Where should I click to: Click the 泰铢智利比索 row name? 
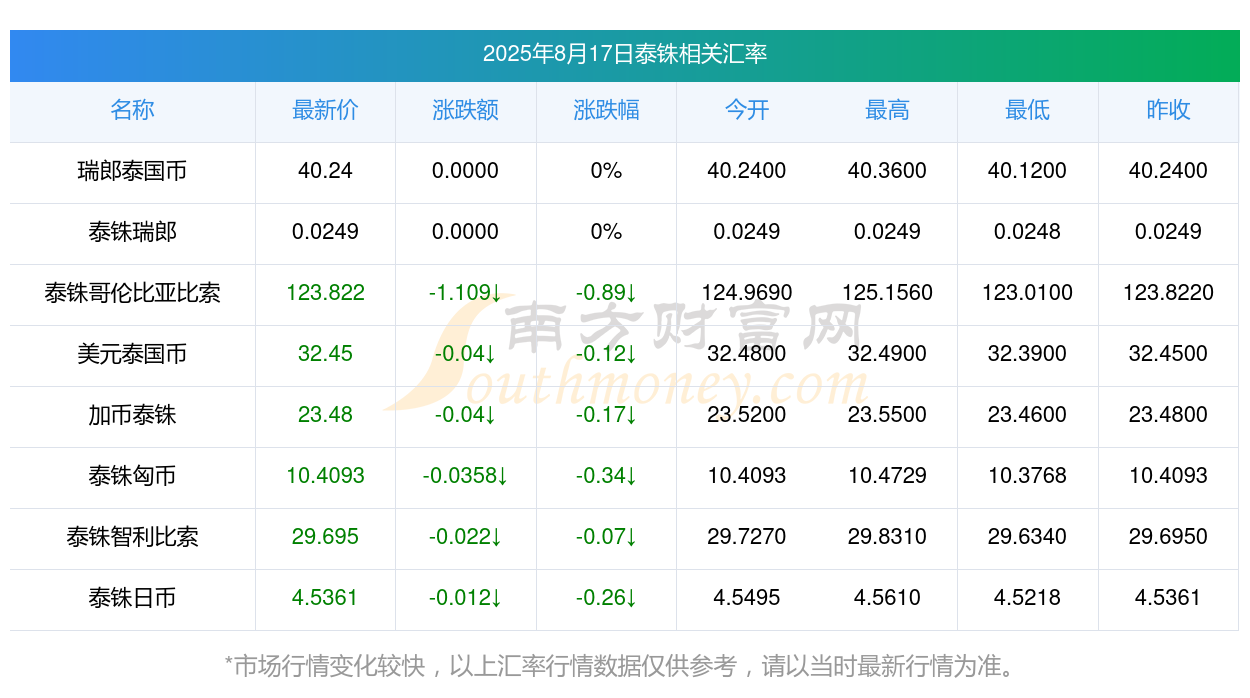pyautogui.click(x=132, y=537)
